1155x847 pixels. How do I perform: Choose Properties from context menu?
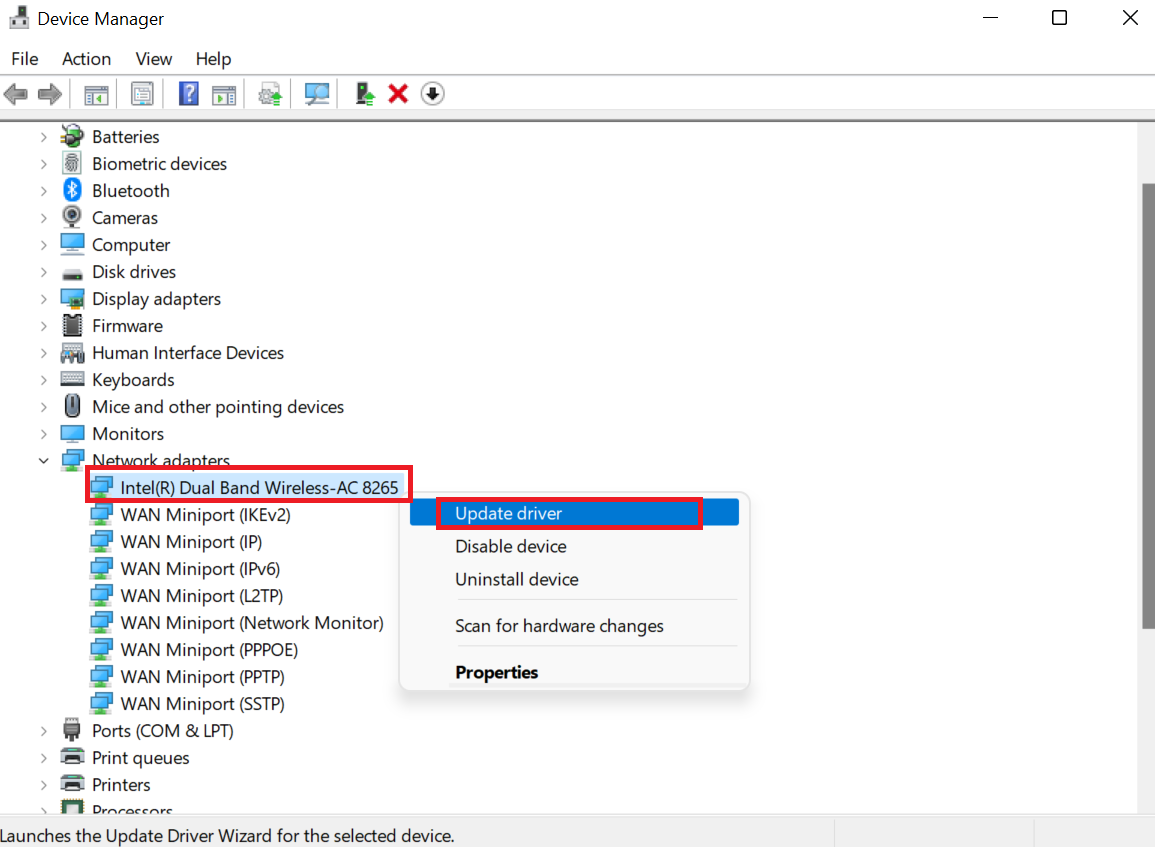574,672
